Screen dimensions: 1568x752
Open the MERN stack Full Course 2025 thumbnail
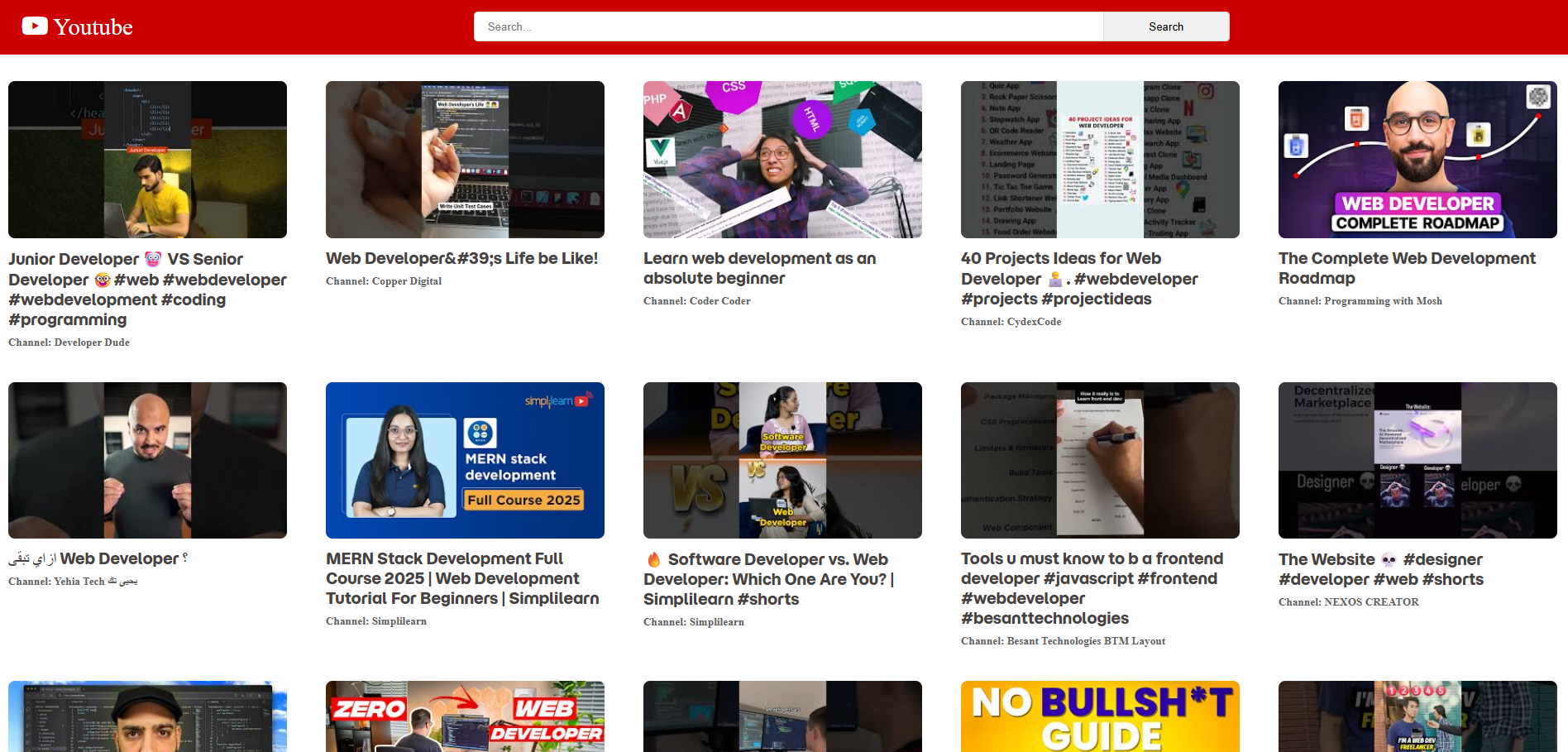click(465, 460)
